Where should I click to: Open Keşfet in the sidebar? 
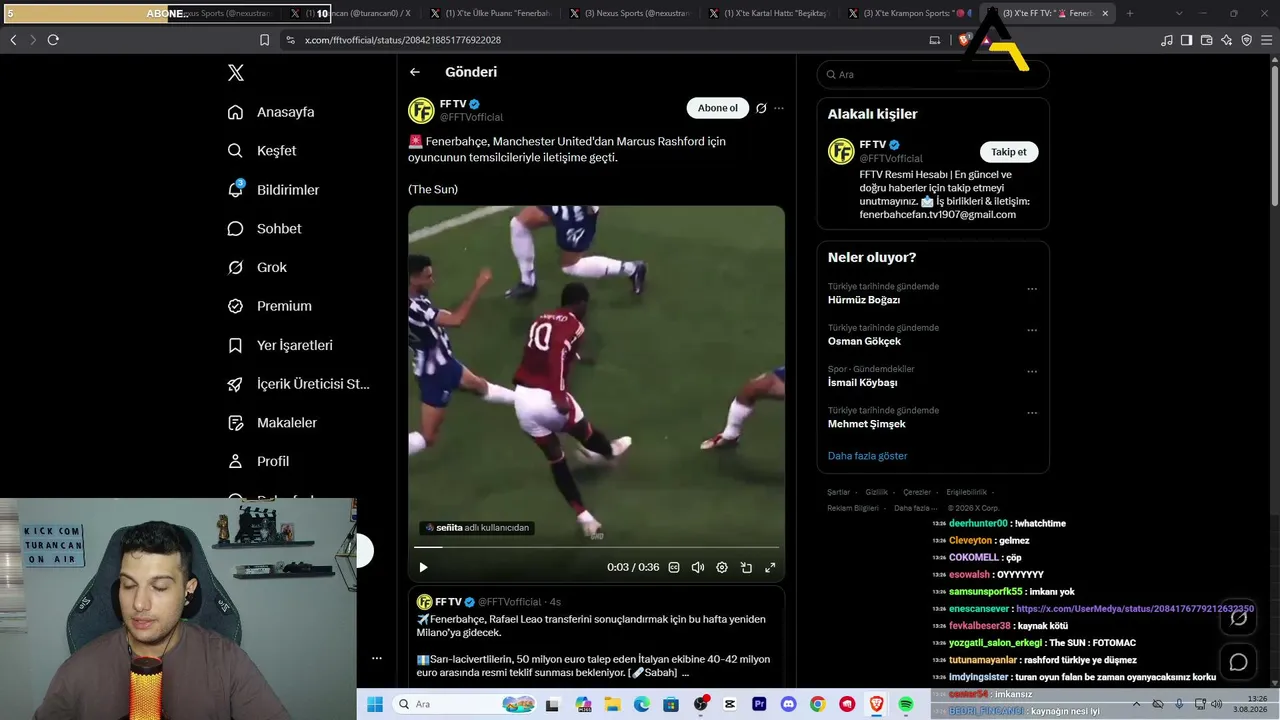click(262, 151)
